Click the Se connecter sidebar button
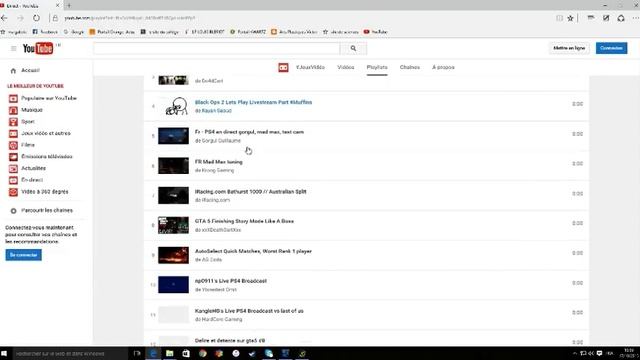 point(23,255)
